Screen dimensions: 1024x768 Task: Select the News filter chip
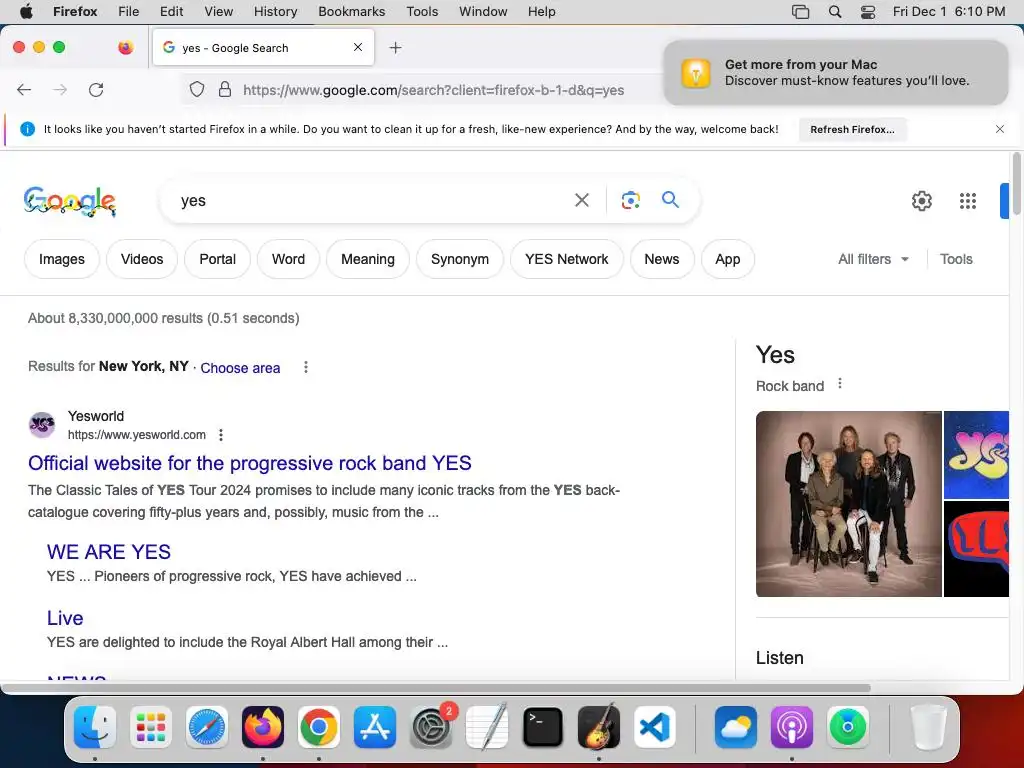click(662, 259)
